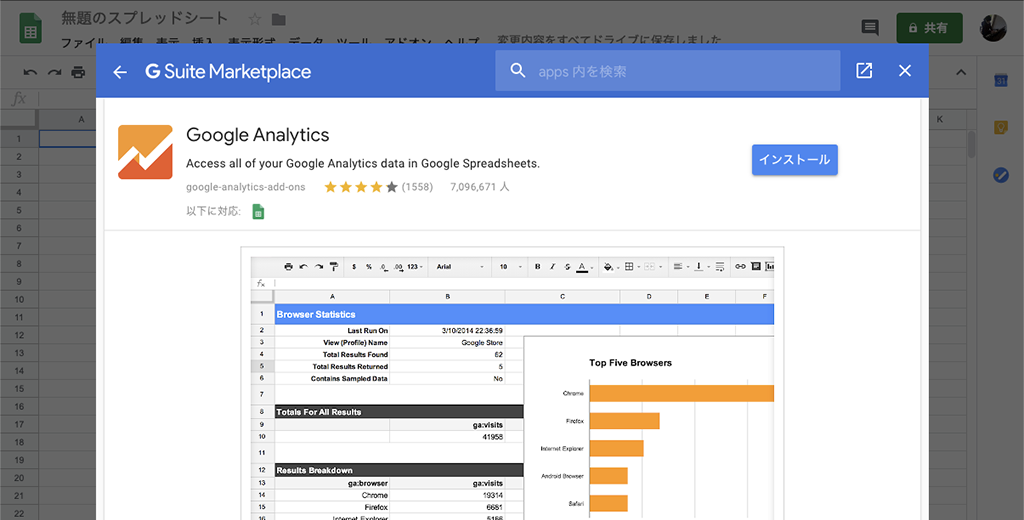Click the search magnifier icon in Marketplace
The image size is (1024, 520).
point(518,71)
